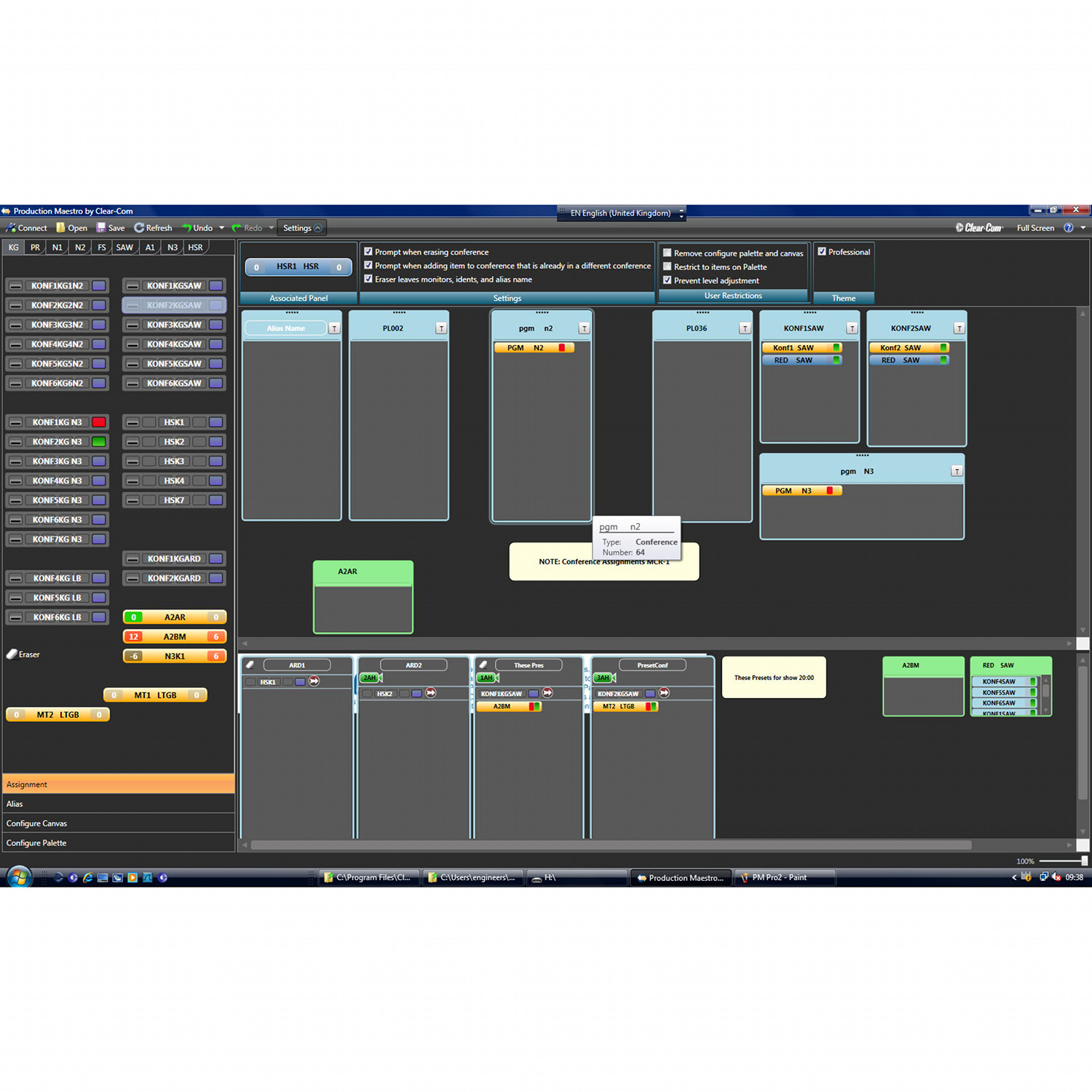Click the HSR1 HSR associated panel button
This screenshot has width=1092, height=1092.
(x=298, y=267)
